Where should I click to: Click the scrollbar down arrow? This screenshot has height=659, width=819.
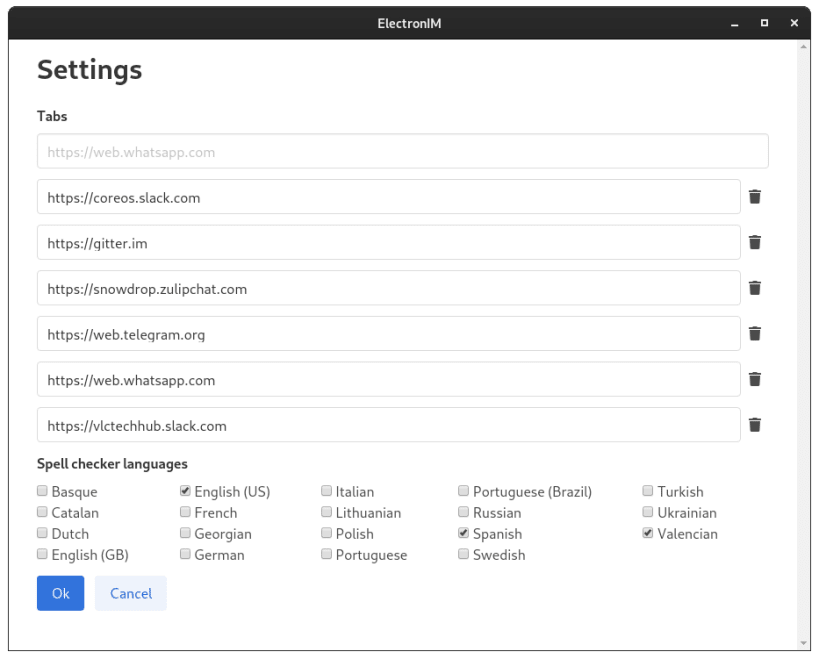803,643
